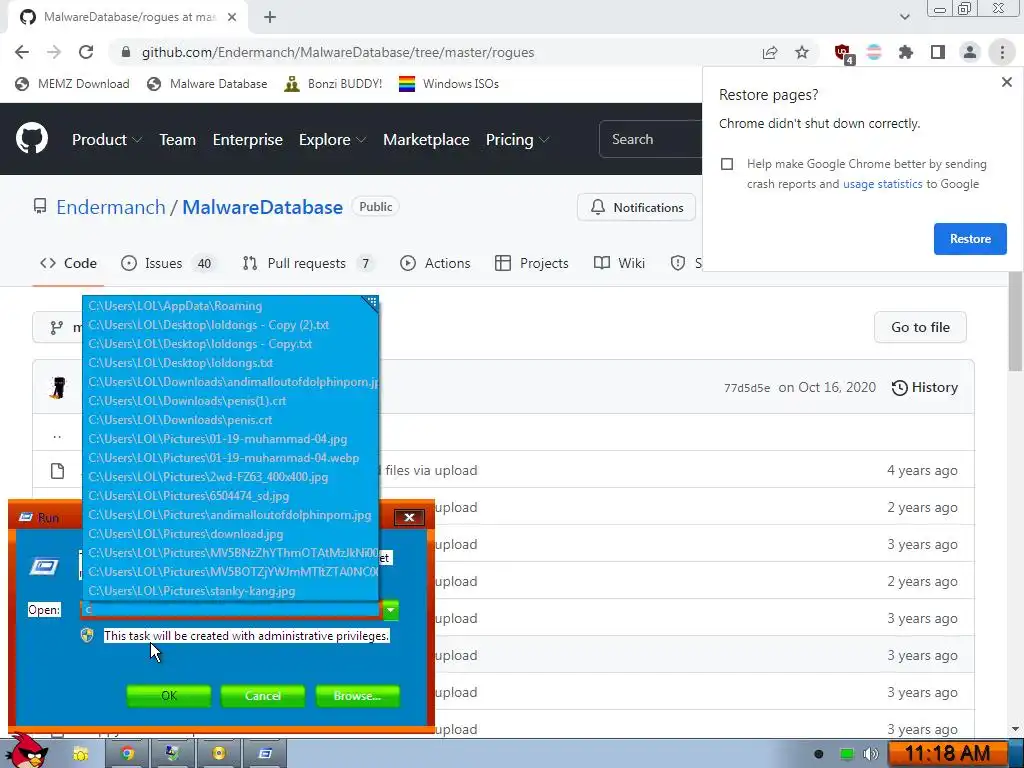Click the file icon in first file row
Viewport: 1024px width, 768px height.
pos(57,470)
